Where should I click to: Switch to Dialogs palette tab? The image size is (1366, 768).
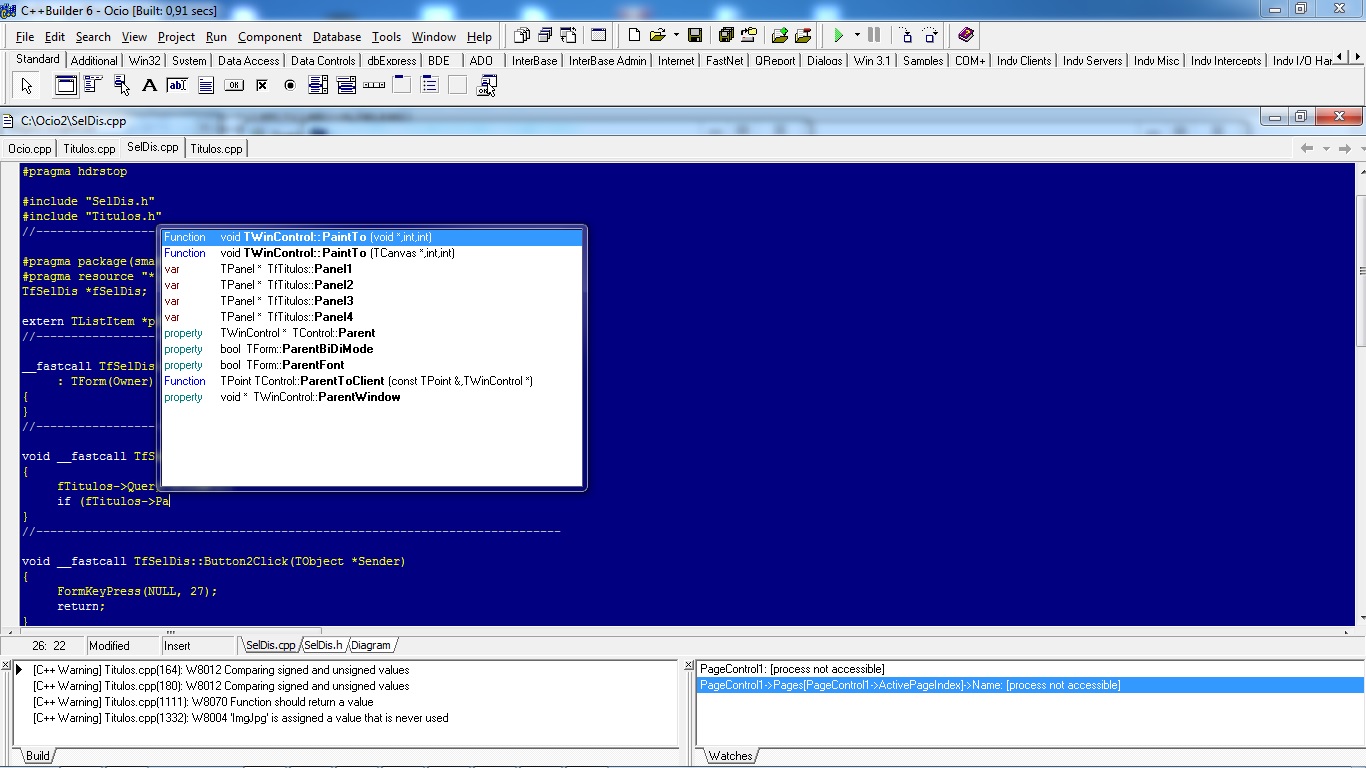point(825,60)
